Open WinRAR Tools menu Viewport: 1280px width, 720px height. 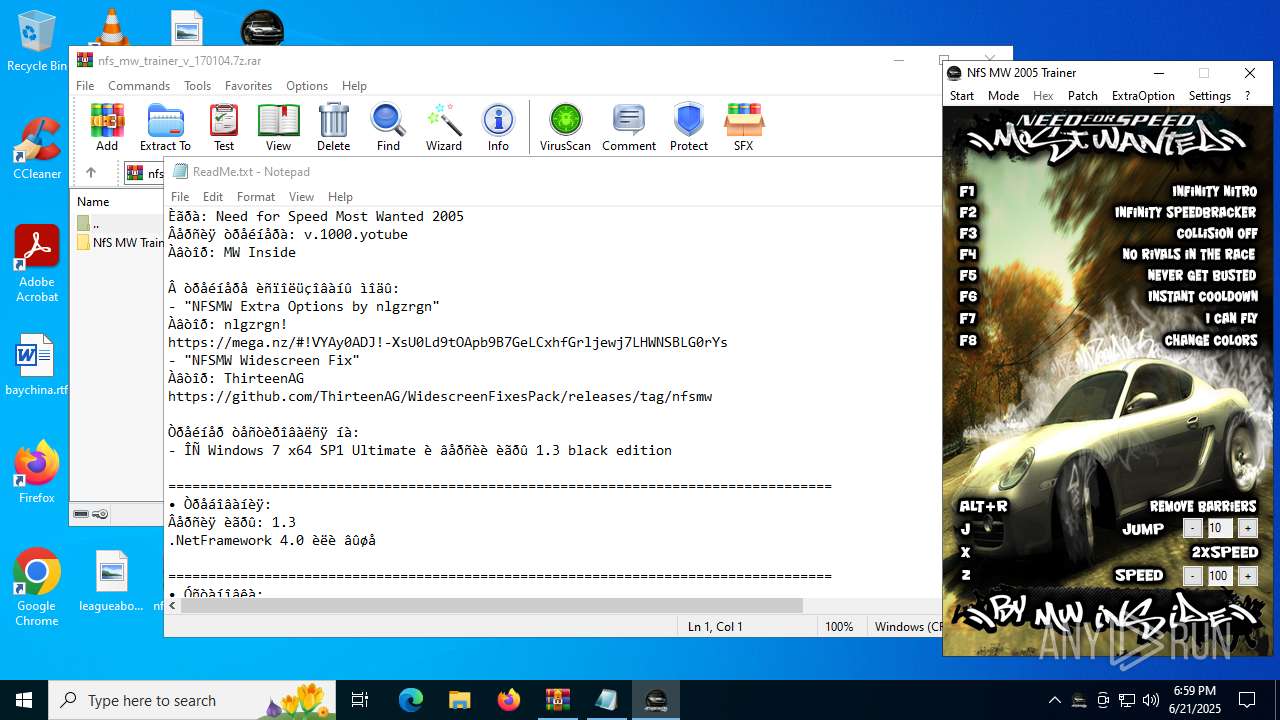click(x=197, y=86)
